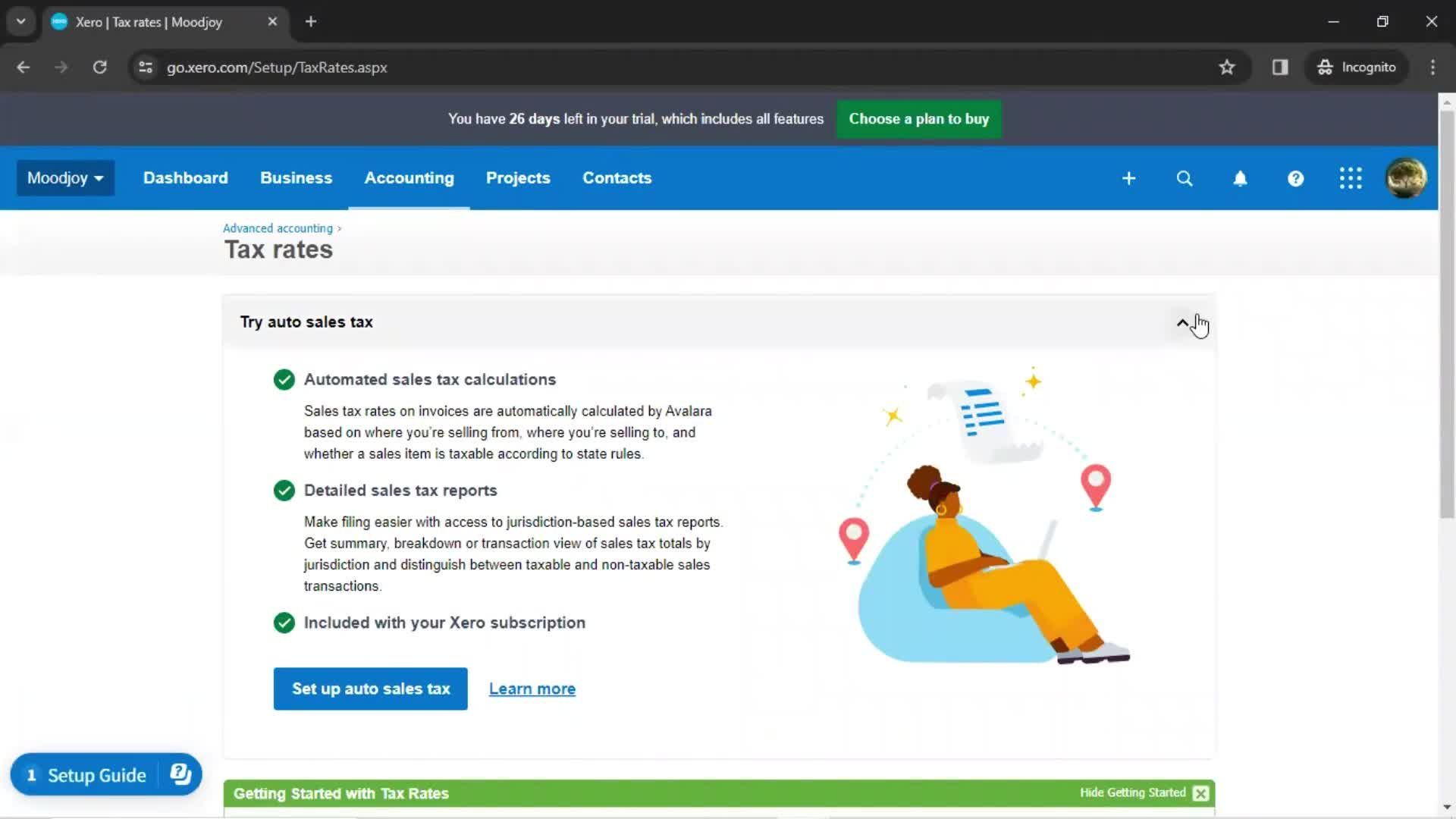Open the tab search dropdown arrow
Image resolution: width=1456 pixels, height=819 pixels.
click(x=21, y=22)
